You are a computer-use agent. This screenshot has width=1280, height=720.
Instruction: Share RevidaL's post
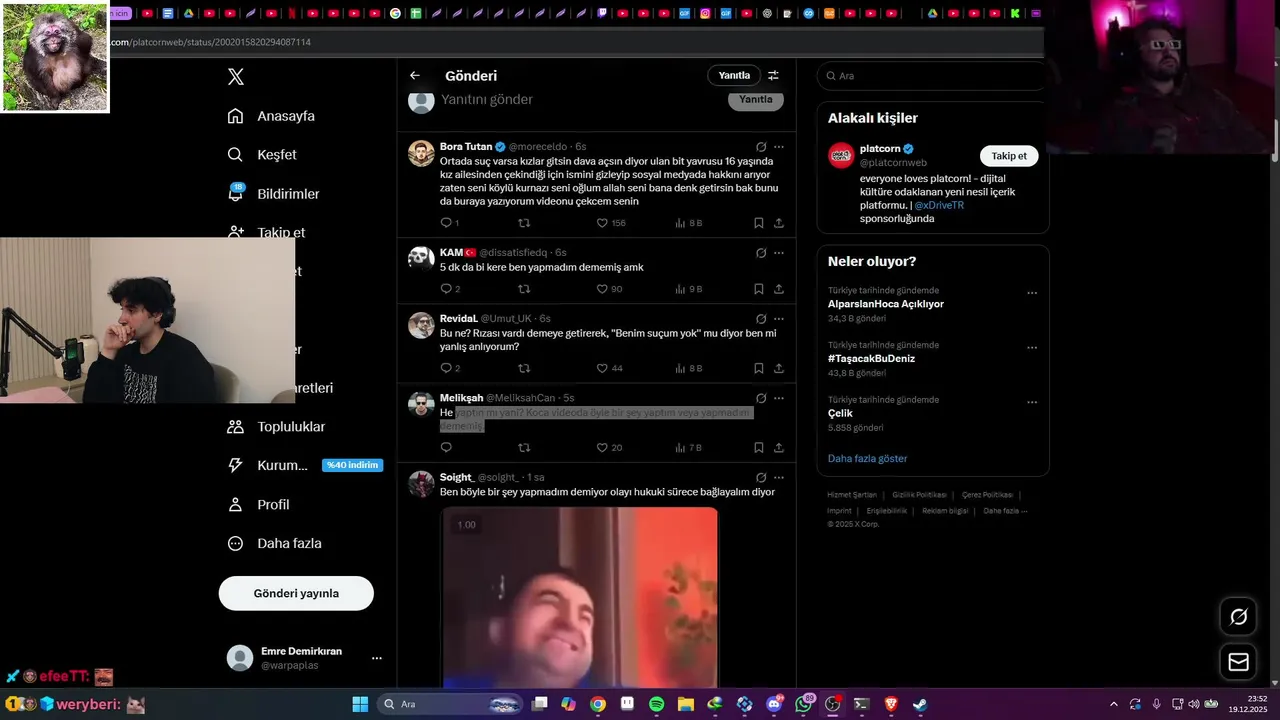point(779,368)
